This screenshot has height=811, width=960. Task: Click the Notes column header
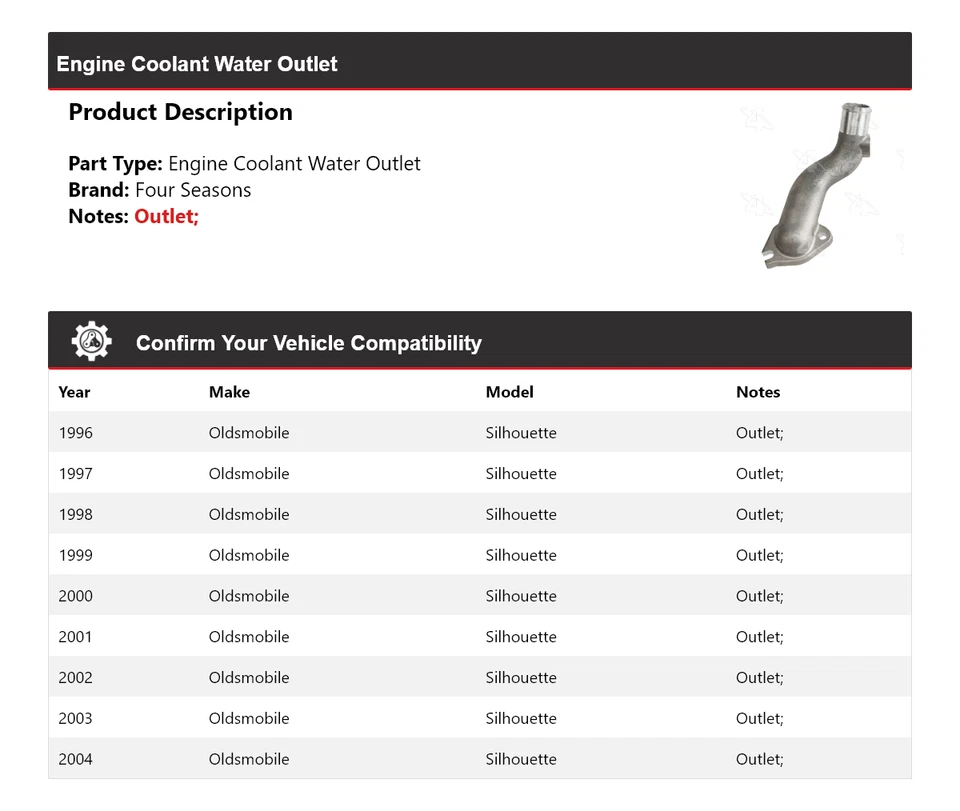pyautogui.click(x=758, y=392)
